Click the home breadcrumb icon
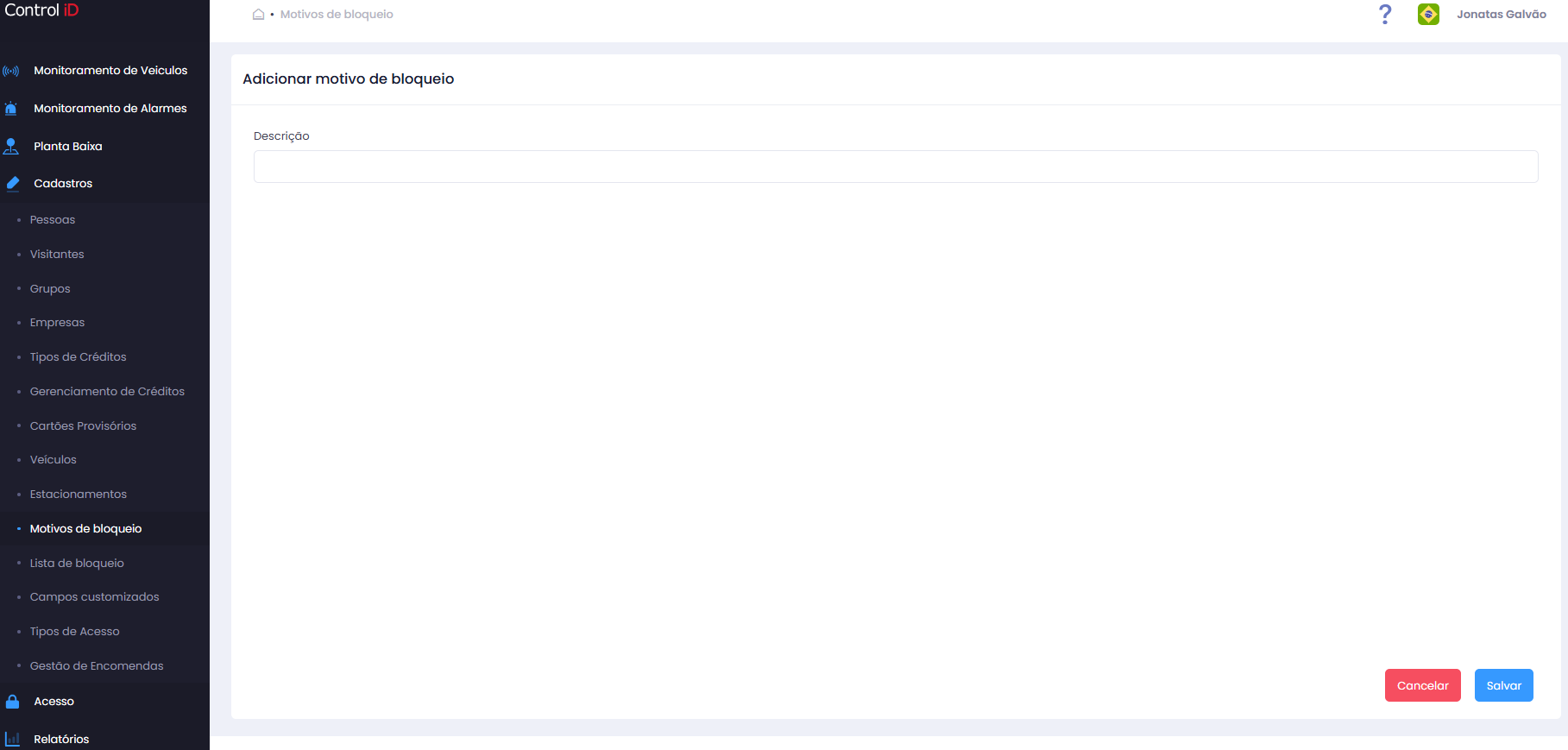This screenshot has height=750, width=1568. click(258, 15)
